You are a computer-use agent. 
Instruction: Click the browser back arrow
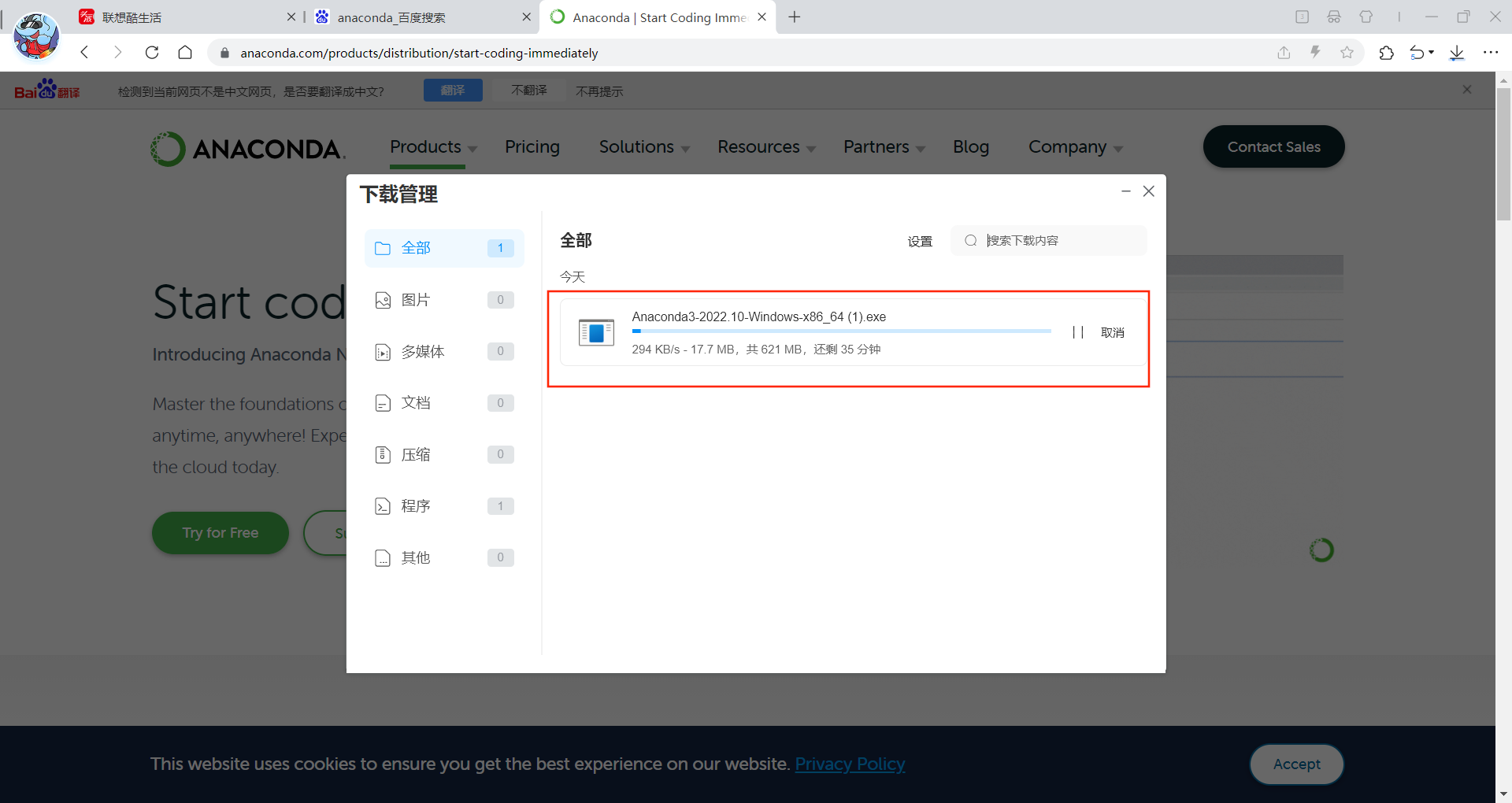85,53
